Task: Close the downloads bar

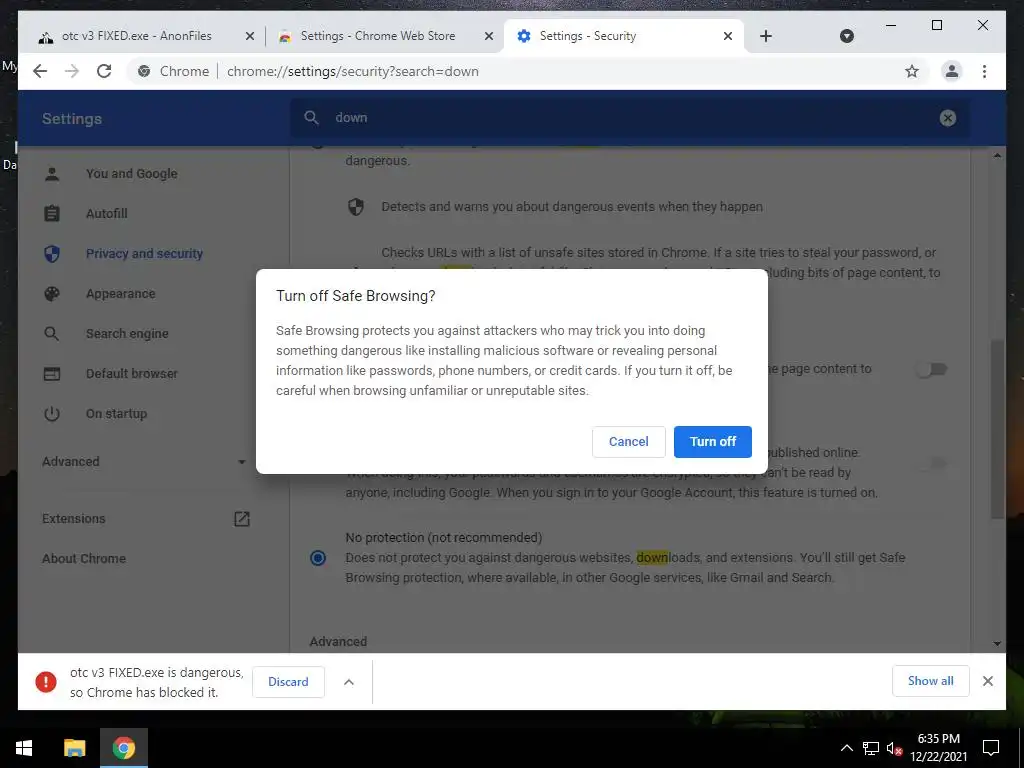Action: pyautogui.click(x=987, y=681)
